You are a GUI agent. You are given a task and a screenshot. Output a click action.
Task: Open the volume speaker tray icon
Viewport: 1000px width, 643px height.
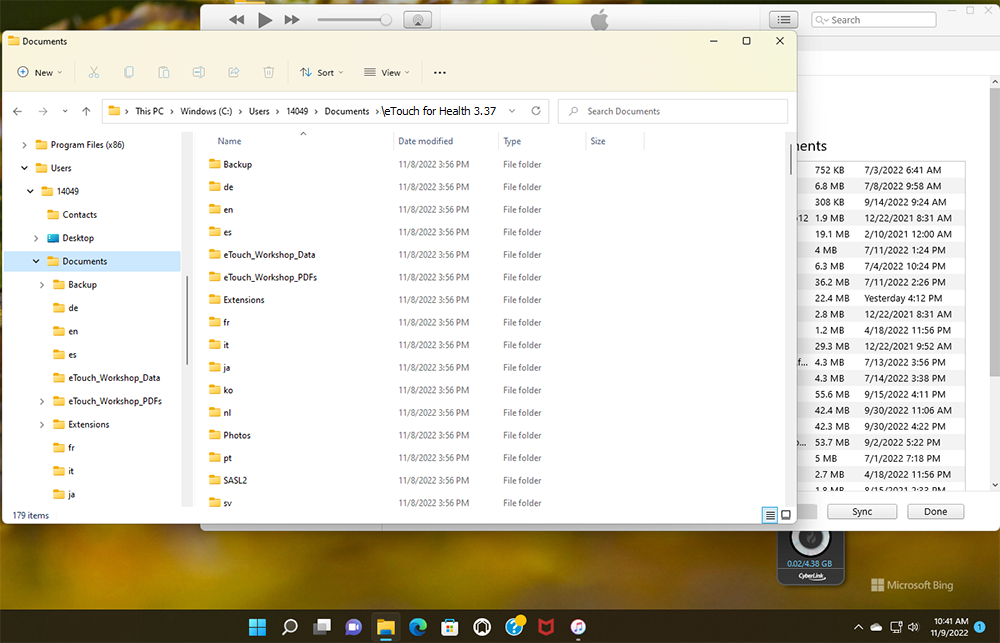pyautogui.click(x=913, y=627)
